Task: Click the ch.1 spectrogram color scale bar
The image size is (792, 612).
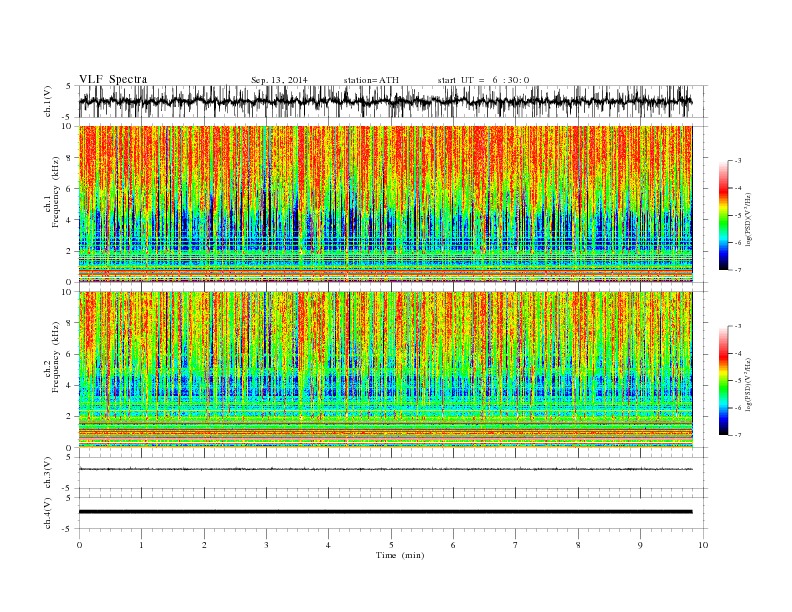Action: [x=723, y=215]
